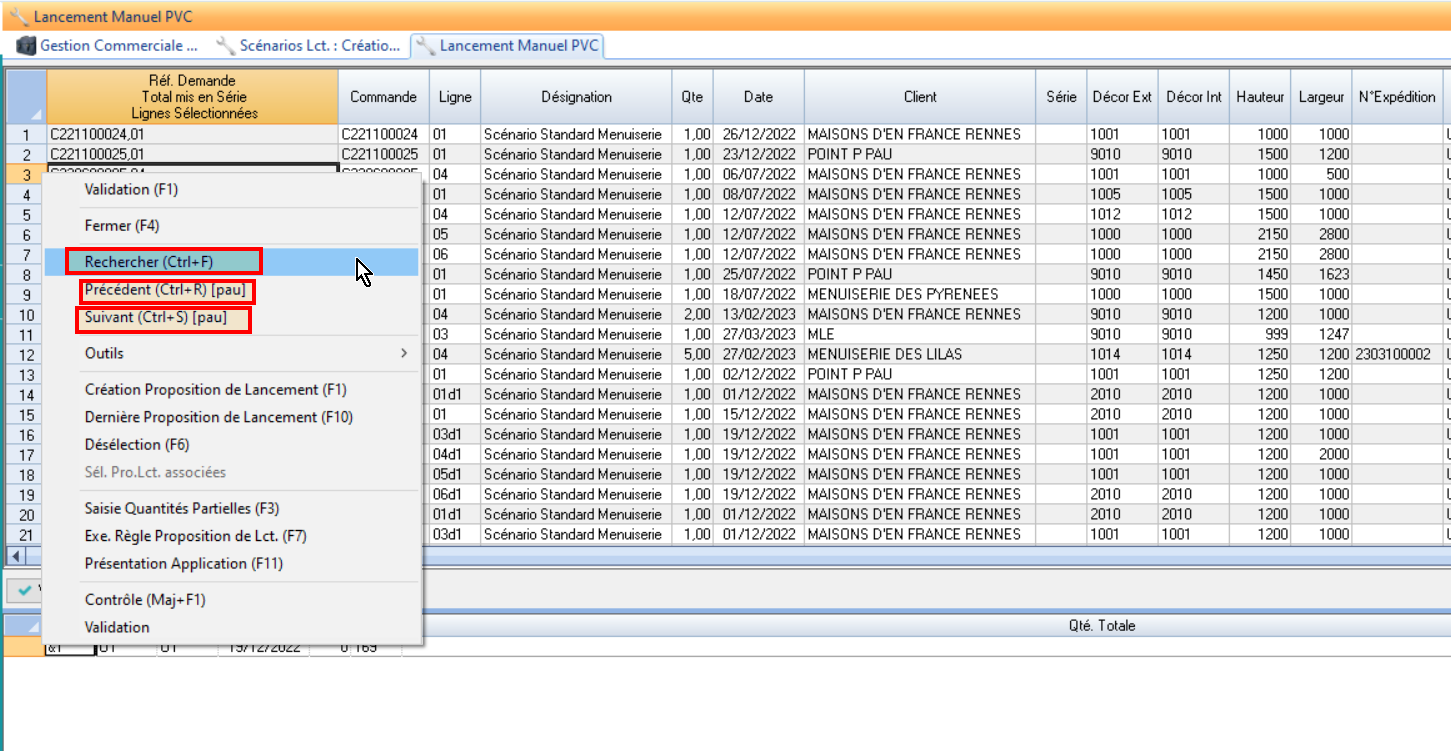Screen dimensions: 1451x751
Task: Click the grid's top-left select-all corner
Action: (x=25, y=96)
